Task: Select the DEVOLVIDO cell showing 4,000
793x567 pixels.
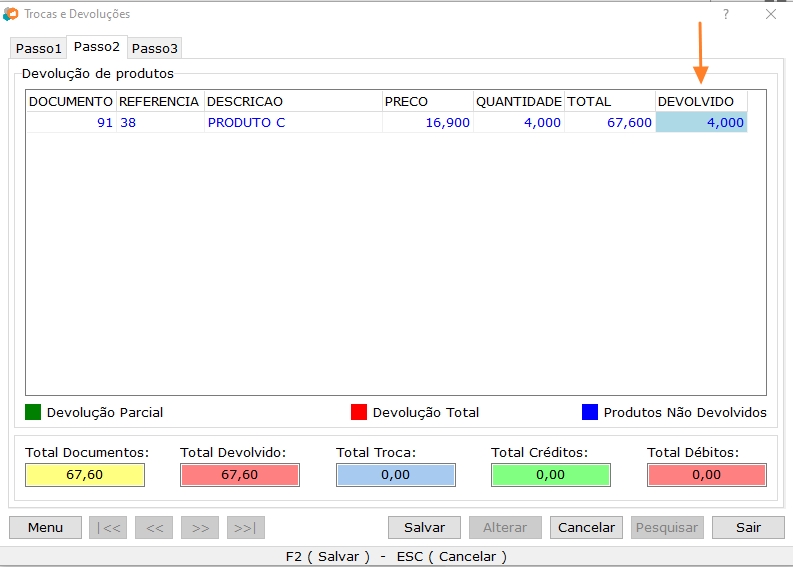Action: pyautogui.click(x=701, y=122)
